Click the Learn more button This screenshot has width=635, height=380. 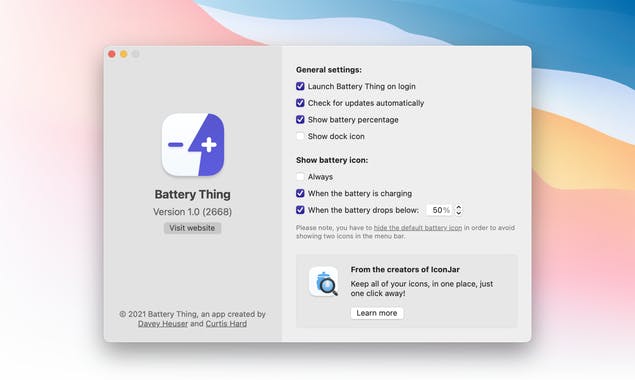377,313
